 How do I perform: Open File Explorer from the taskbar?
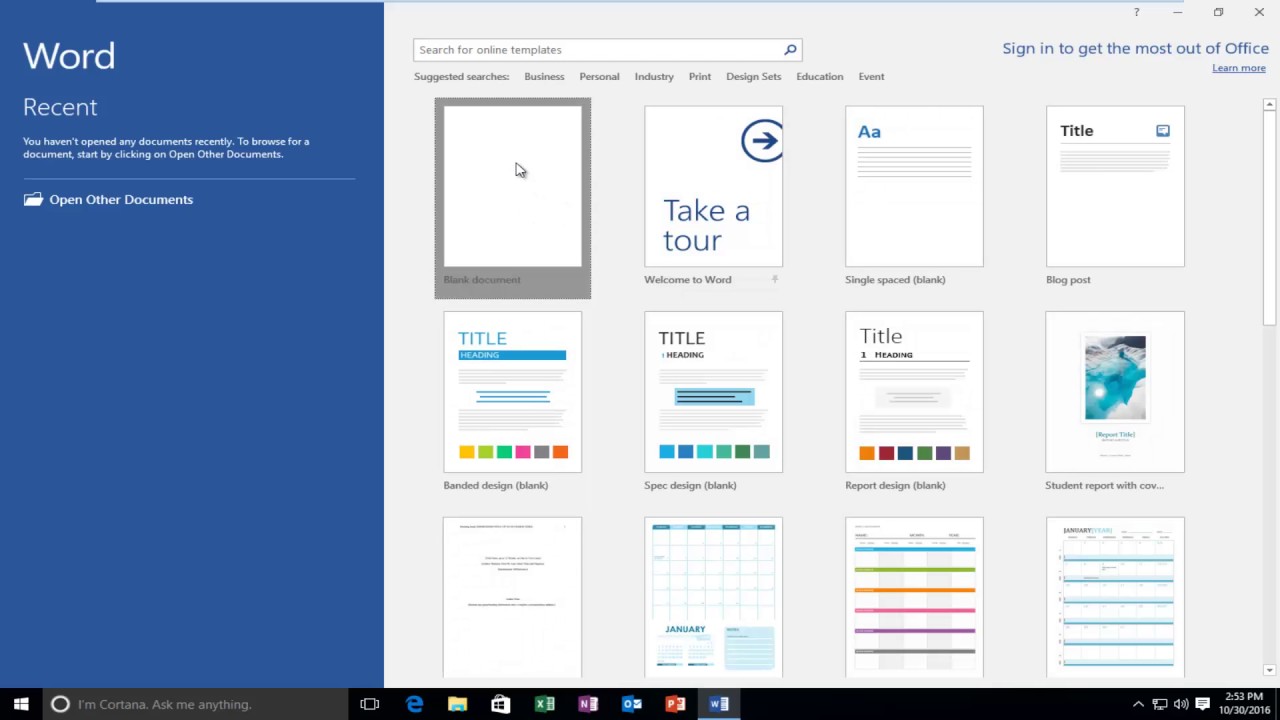click(457, 704)
